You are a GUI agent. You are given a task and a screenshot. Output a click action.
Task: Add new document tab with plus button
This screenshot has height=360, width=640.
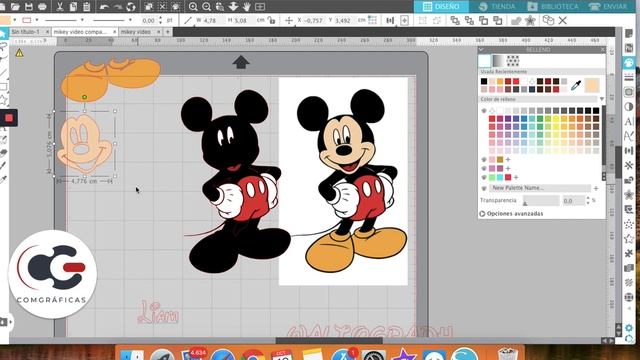point(168,32)
